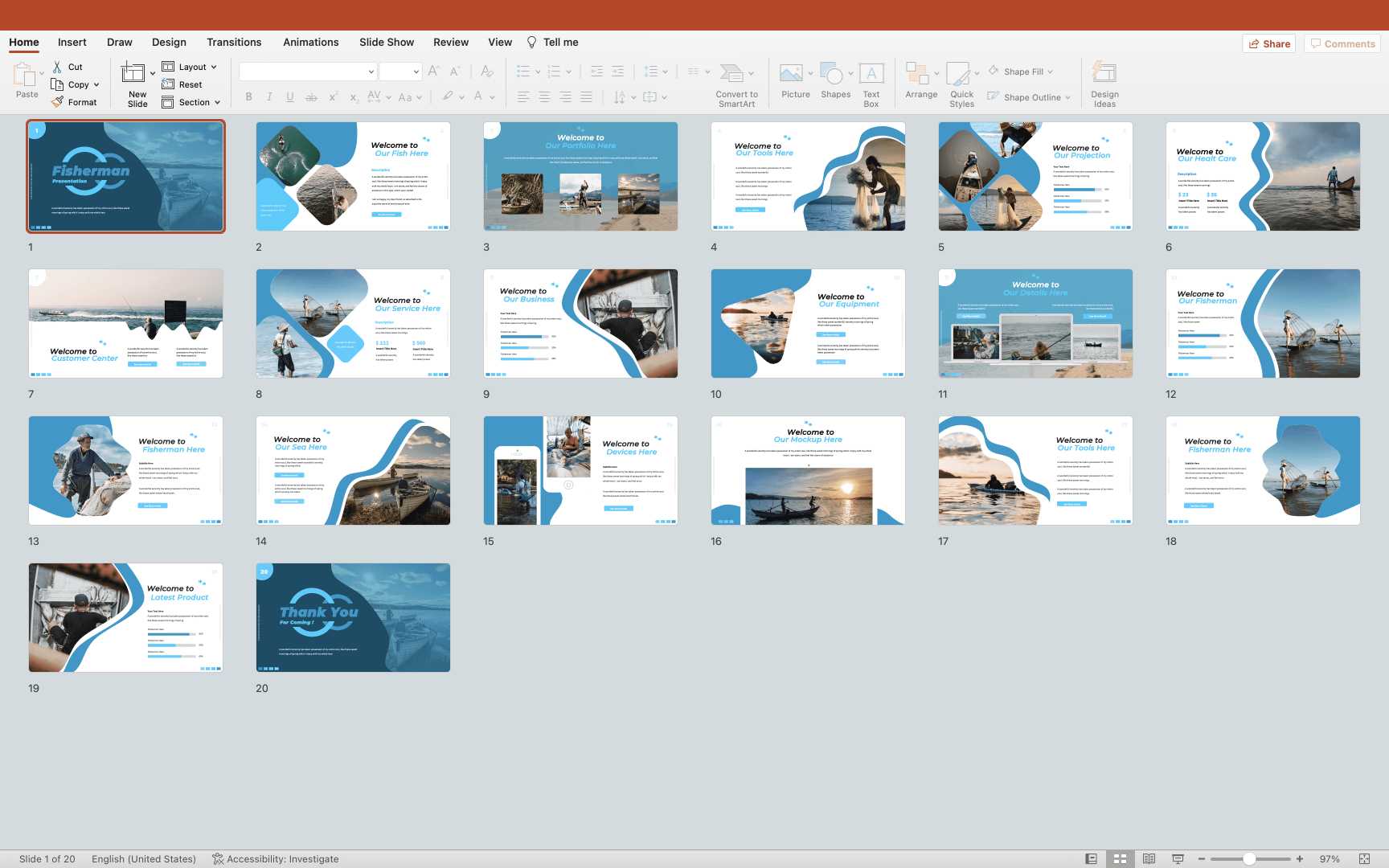Switch to Slide Sorter view
The width and height of the screenshot is (1389, 868).
1120,859
